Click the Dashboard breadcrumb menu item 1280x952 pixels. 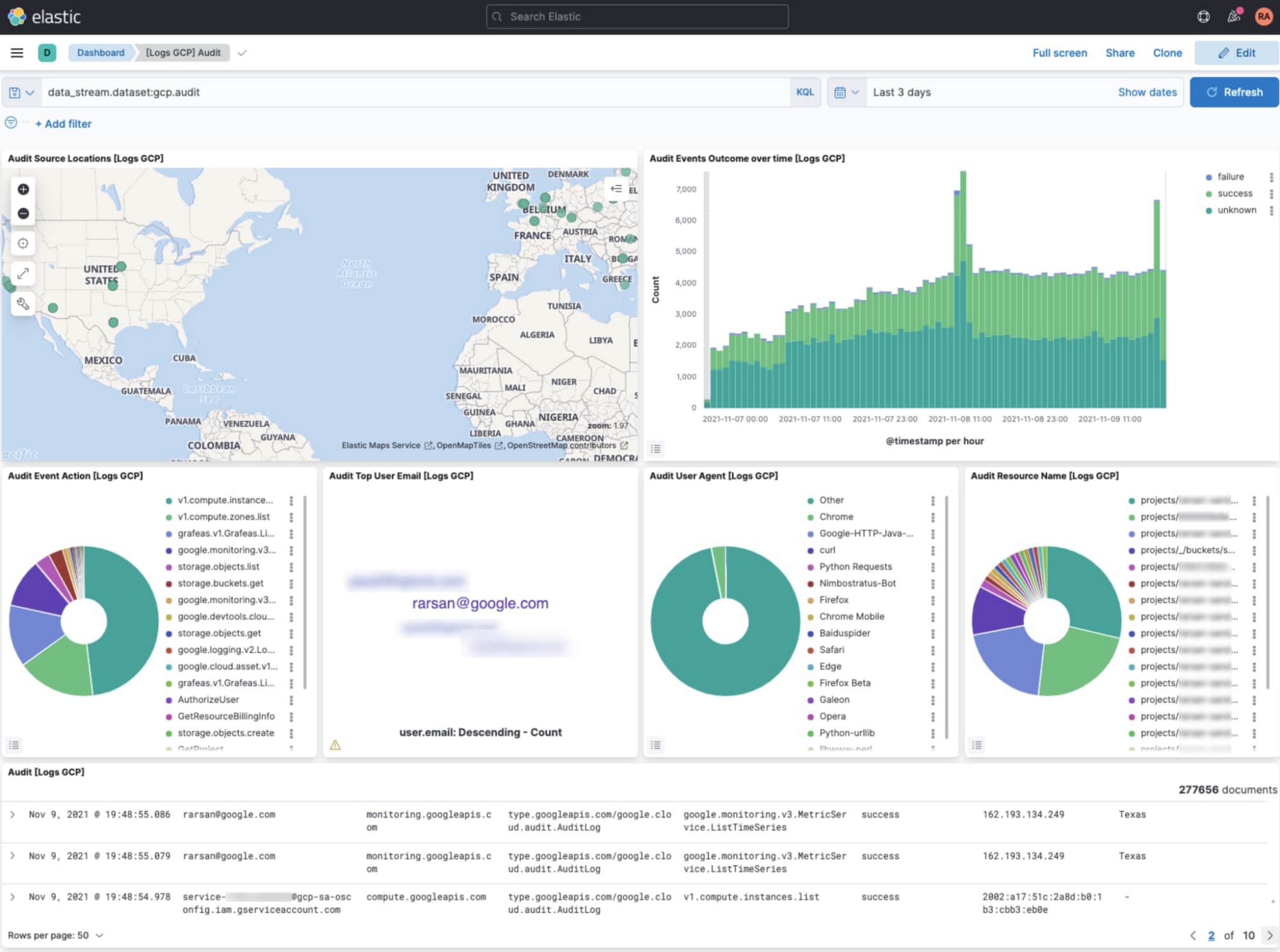pyautogui.click(x=100, y=52)
